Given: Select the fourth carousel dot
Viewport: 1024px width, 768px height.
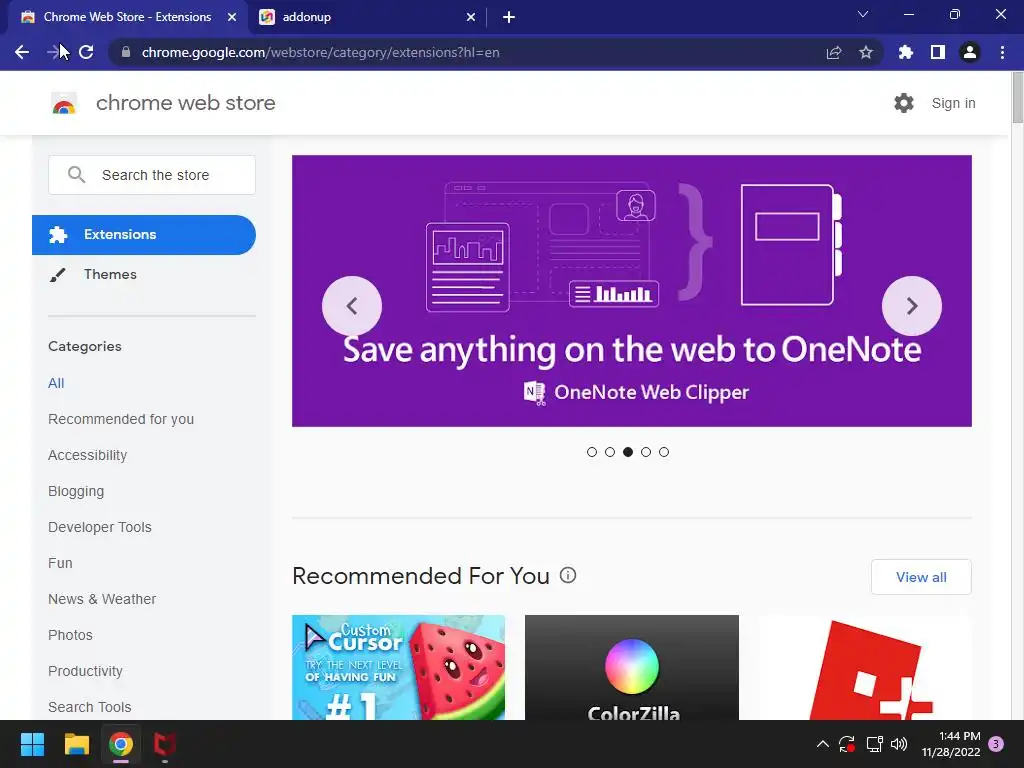Looking at the screenshot, I should tap(646, 452).
